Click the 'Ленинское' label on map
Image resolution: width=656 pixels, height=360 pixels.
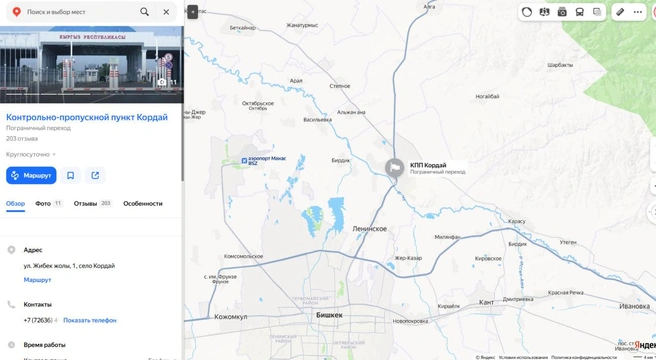point(370,229)
